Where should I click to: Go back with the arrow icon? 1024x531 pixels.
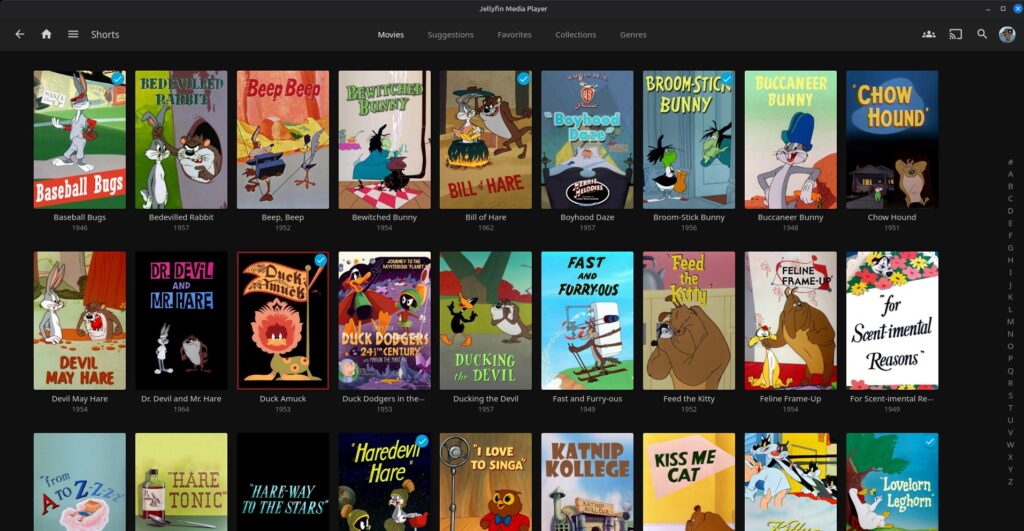20,35
